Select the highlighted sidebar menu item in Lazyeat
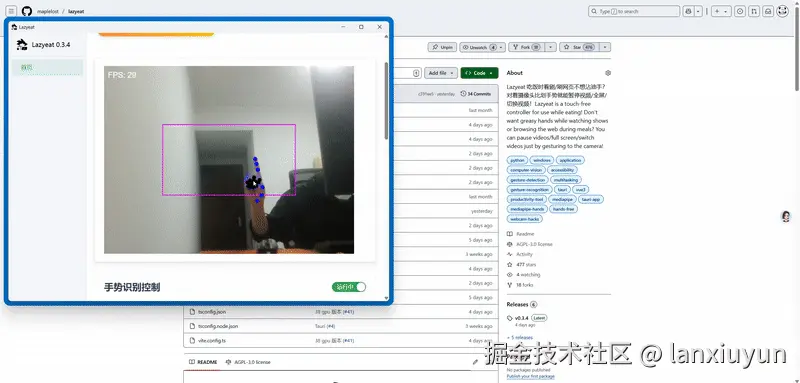 [47, 67]
